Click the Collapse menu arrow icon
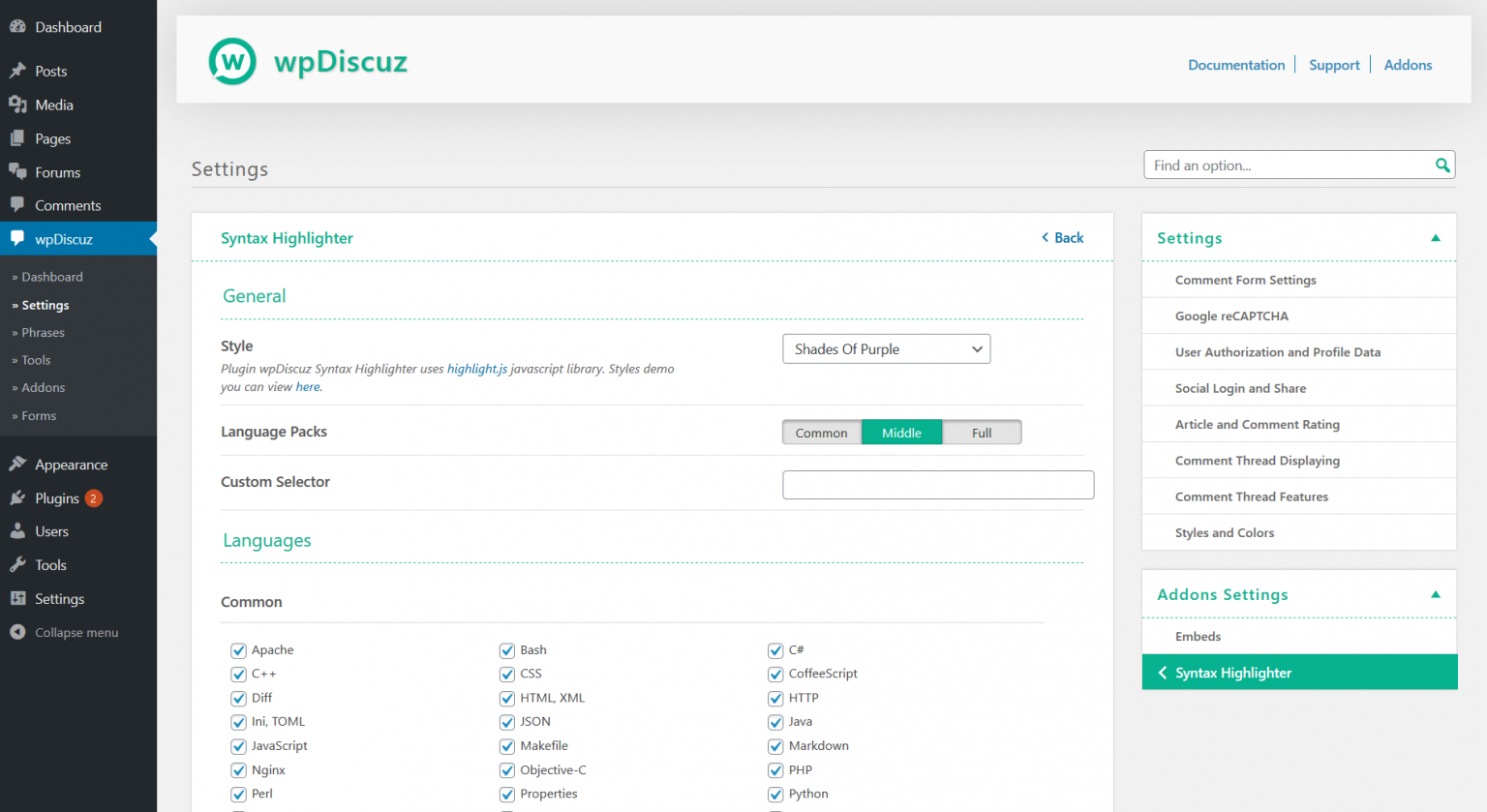1487x812 pixels. click(17, 632)
